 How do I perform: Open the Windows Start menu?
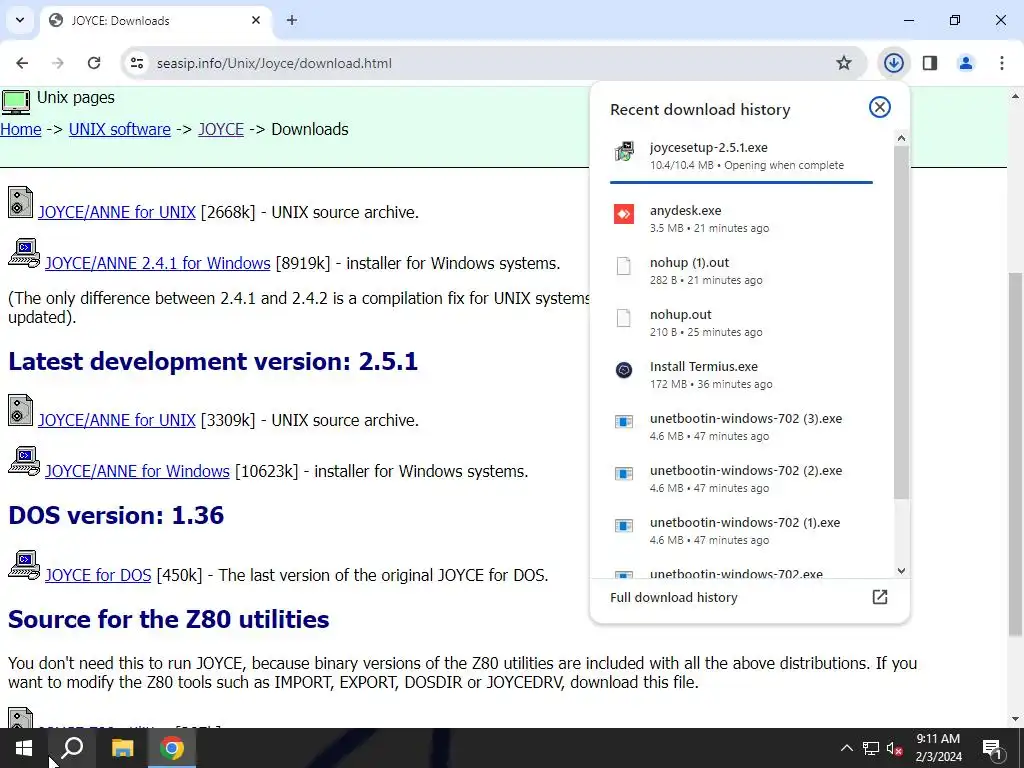tap(24, 748)
